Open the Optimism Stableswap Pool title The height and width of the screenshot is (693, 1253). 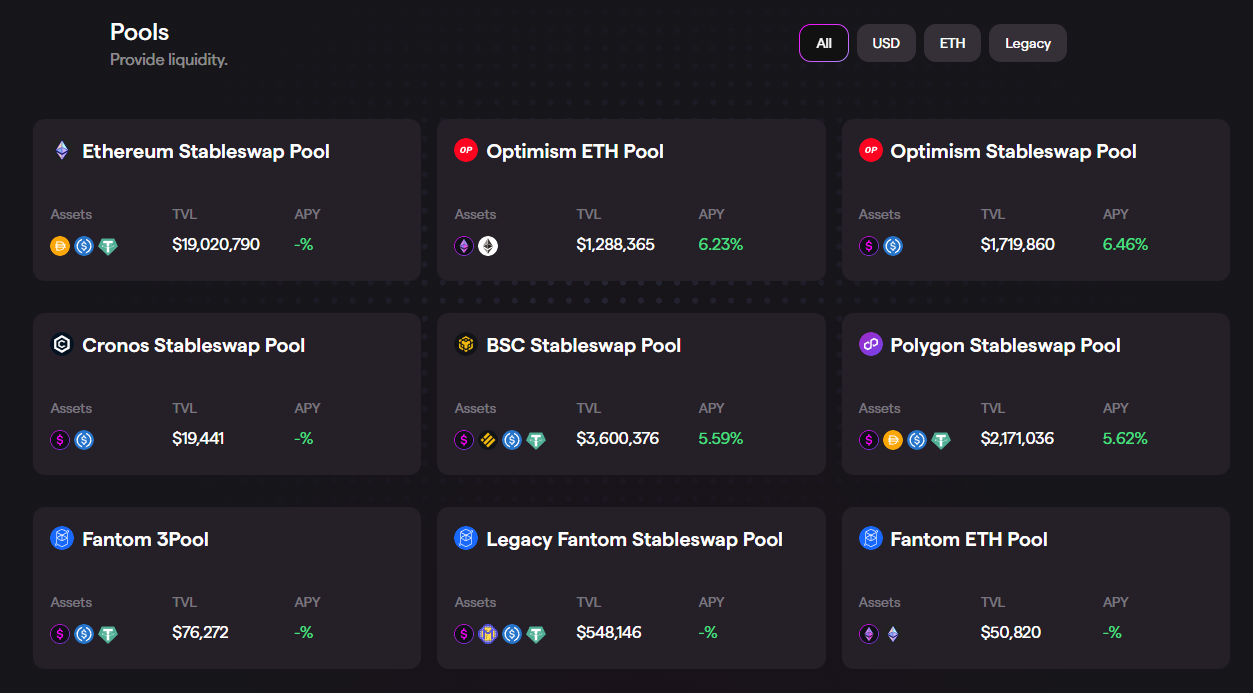[x=1013, y=152]
